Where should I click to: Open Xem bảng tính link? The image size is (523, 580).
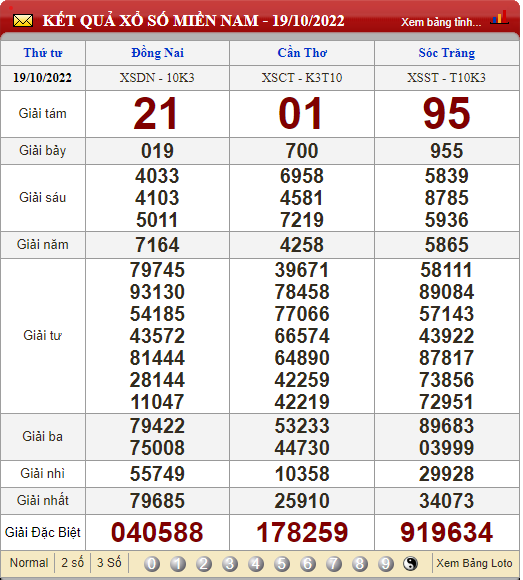(441, 22)
